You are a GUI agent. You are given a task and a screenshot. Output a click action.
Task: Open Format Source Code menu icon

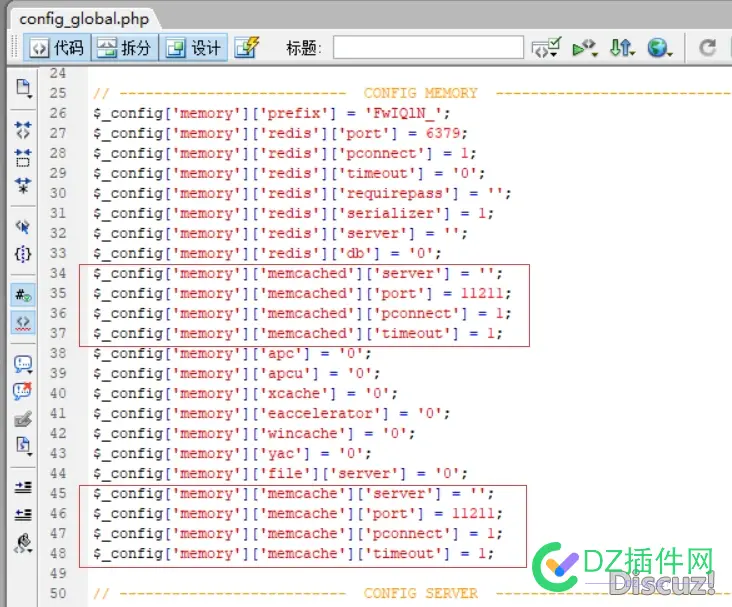coord(23,543)
